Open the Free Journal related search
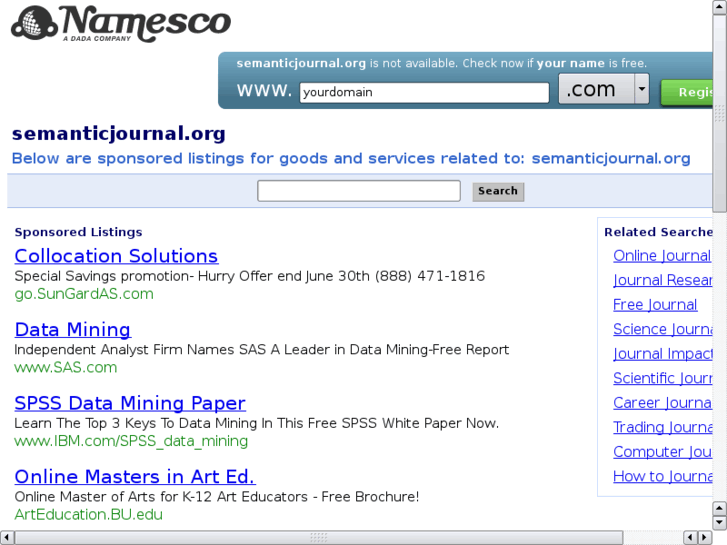 tap(655, 305)
